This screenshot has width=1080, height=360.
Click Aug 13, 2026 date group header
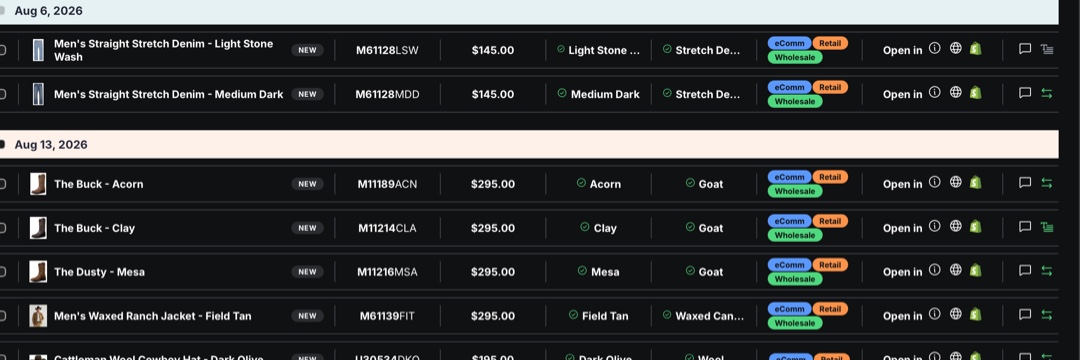(529, 145)
